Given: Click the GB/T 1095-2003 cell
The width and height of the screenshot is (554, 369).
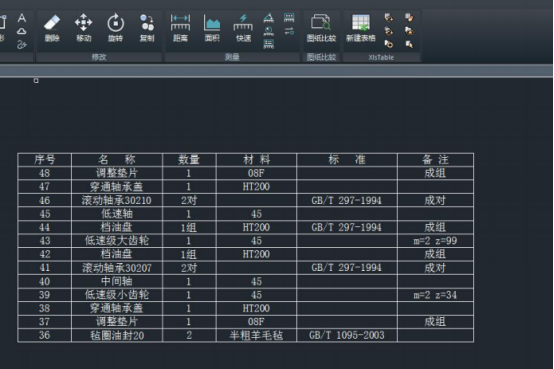Looking at the screenshot, I should click(347, 335).
